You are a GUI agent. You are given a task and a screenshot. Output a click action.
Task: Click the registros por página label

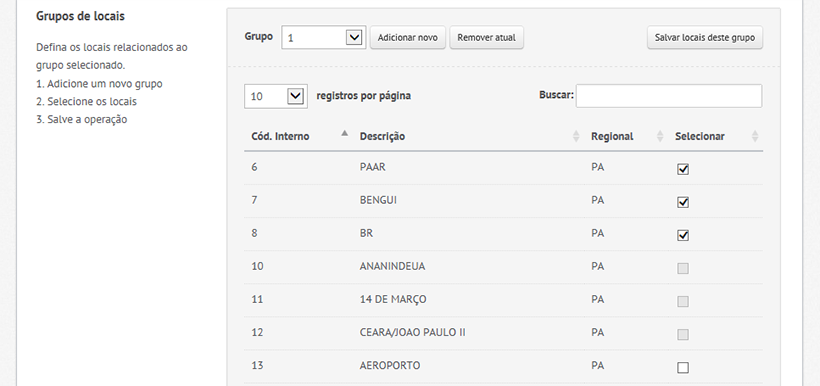[x=363, y=96]
